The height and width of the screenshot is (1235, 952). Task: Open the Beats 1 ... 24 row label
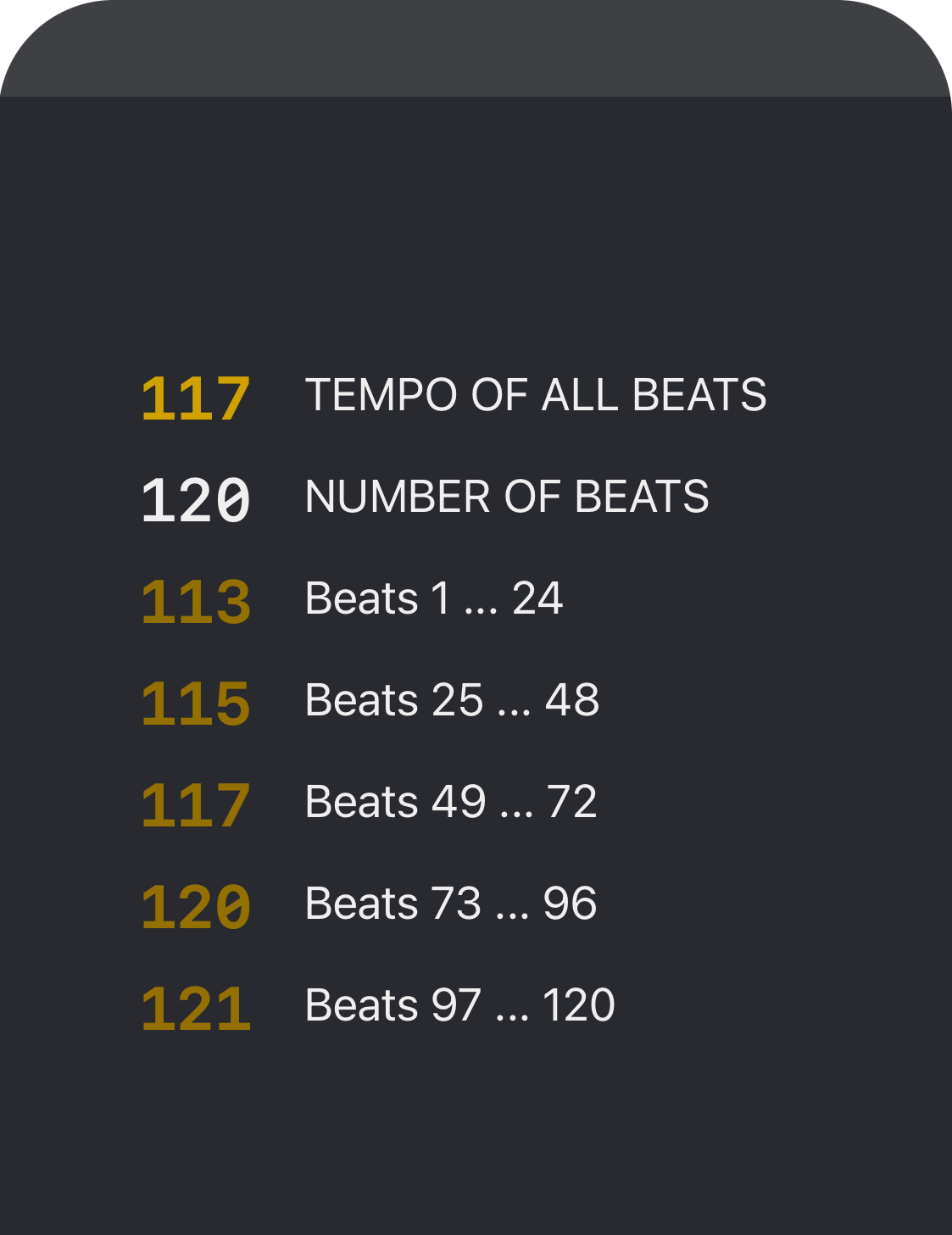click(434, 598)
